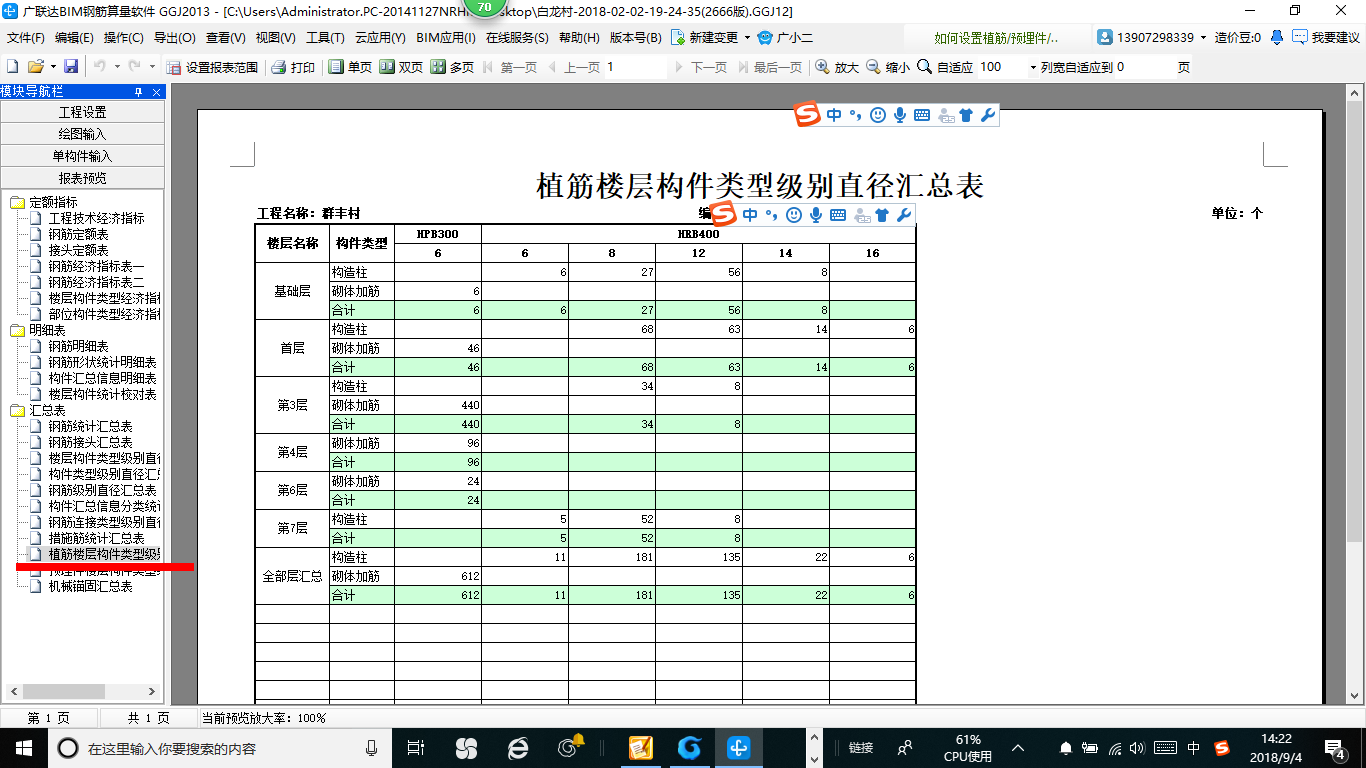Click the current page number input field
Viewport: 1366px width, 768px height.
pos(635,67)
